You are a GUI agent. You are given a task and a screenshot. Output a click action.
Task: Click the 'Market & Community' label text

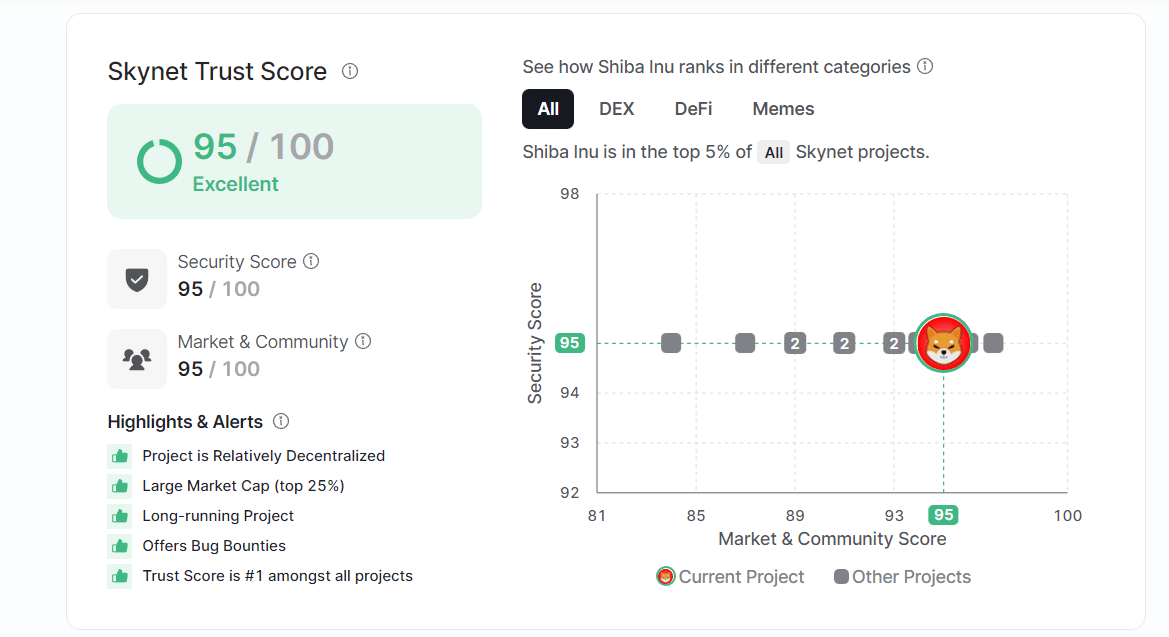click(x=262, y=342)
